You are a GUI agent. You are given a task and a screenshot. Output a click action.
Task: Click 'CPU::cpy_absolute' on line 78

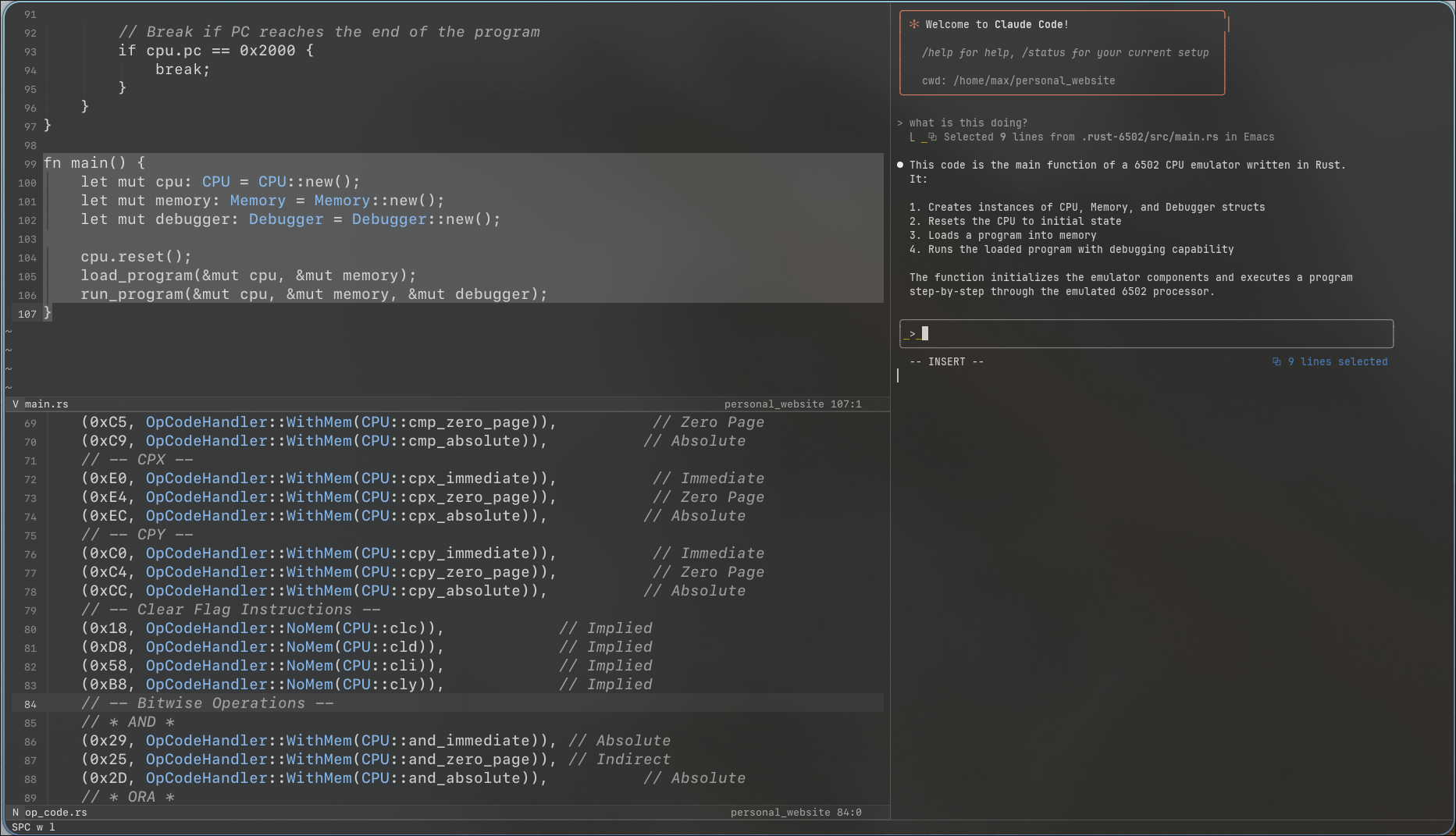(x=441, y=590)
